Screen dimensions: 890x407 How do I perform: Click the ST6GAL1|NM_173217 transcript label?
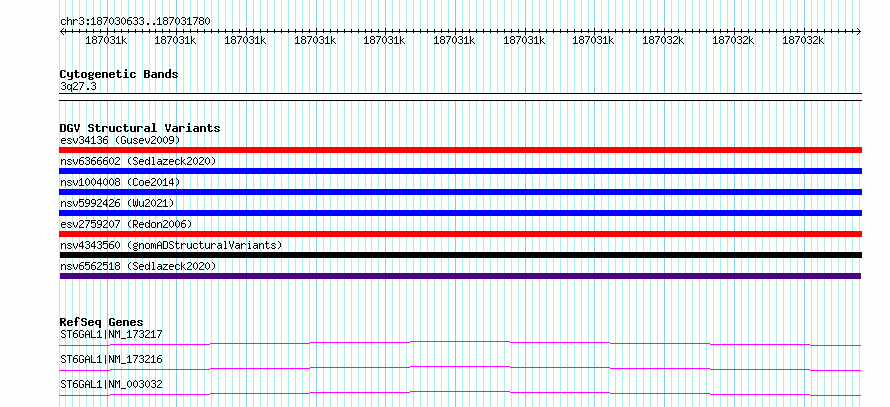[111, 334]
